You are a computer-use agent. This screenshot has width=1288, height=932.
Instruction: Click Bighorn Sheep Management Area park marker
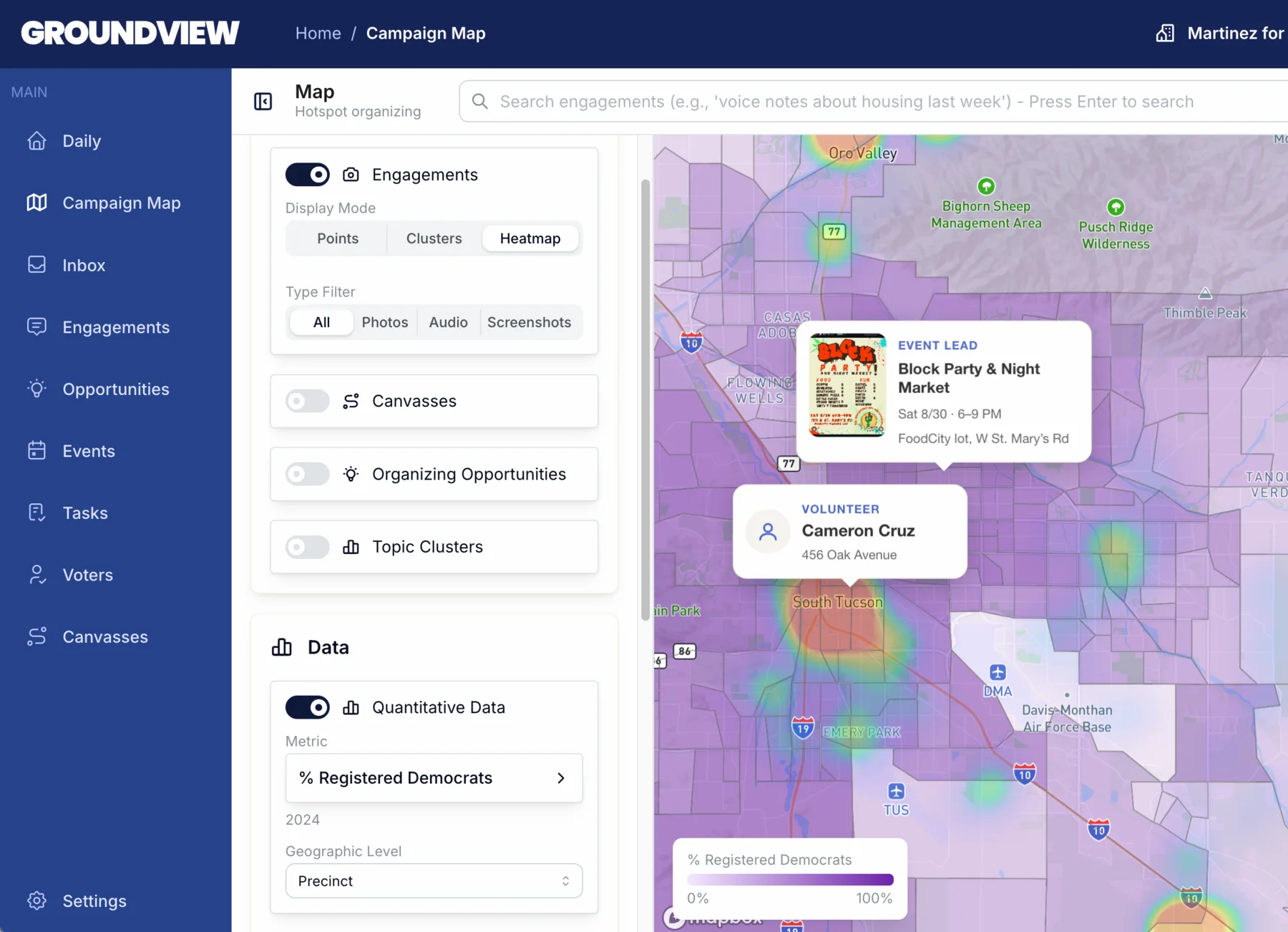(x=986, y=187)
